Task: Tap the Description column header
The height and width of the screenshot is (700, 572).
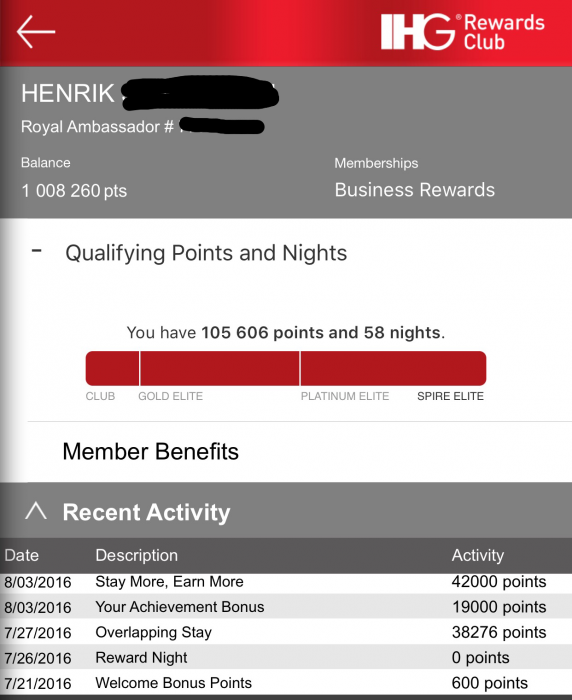Action: [x=137, y=555]
